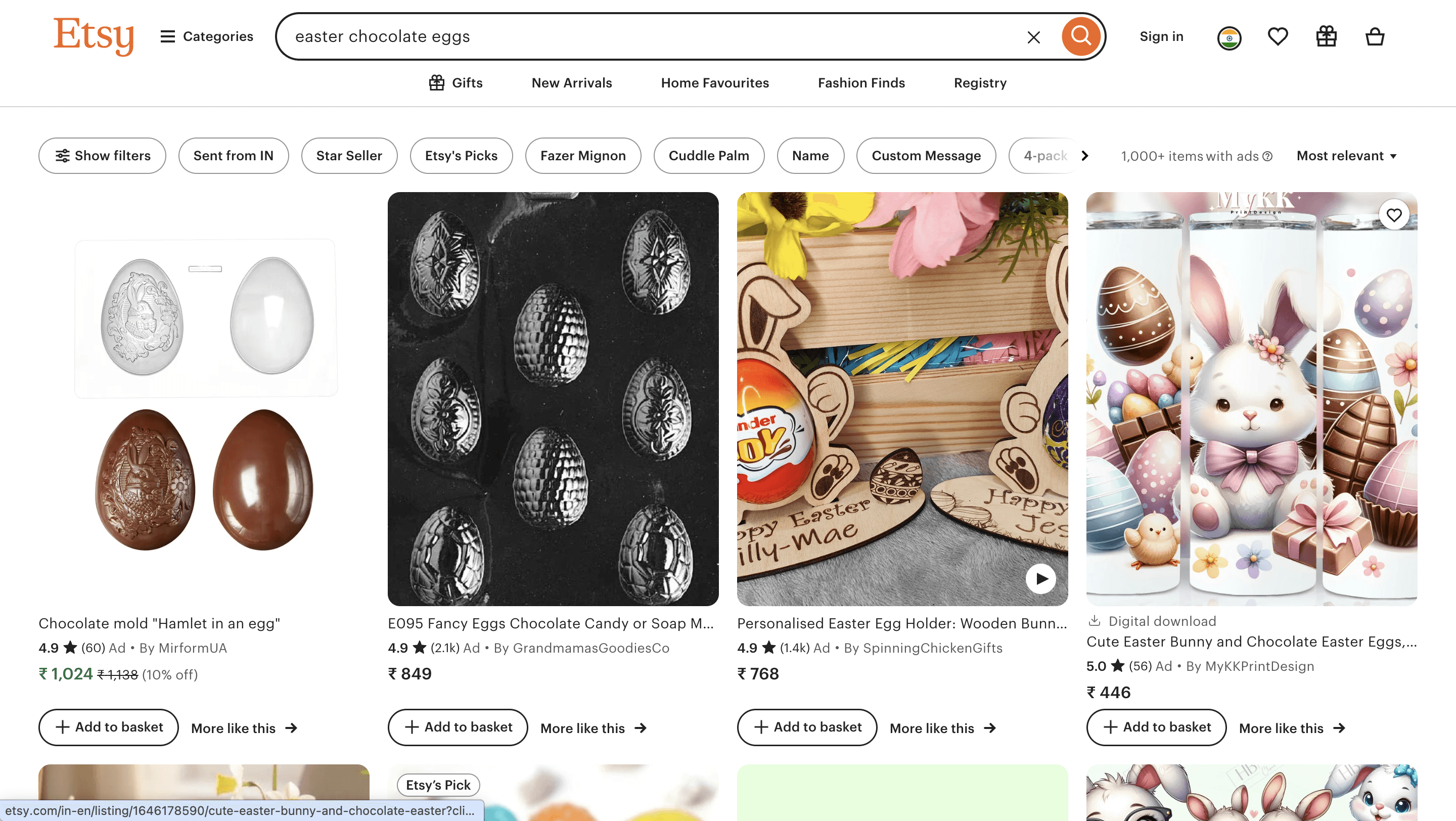Open the shopping basket icon

point(1375,36)
